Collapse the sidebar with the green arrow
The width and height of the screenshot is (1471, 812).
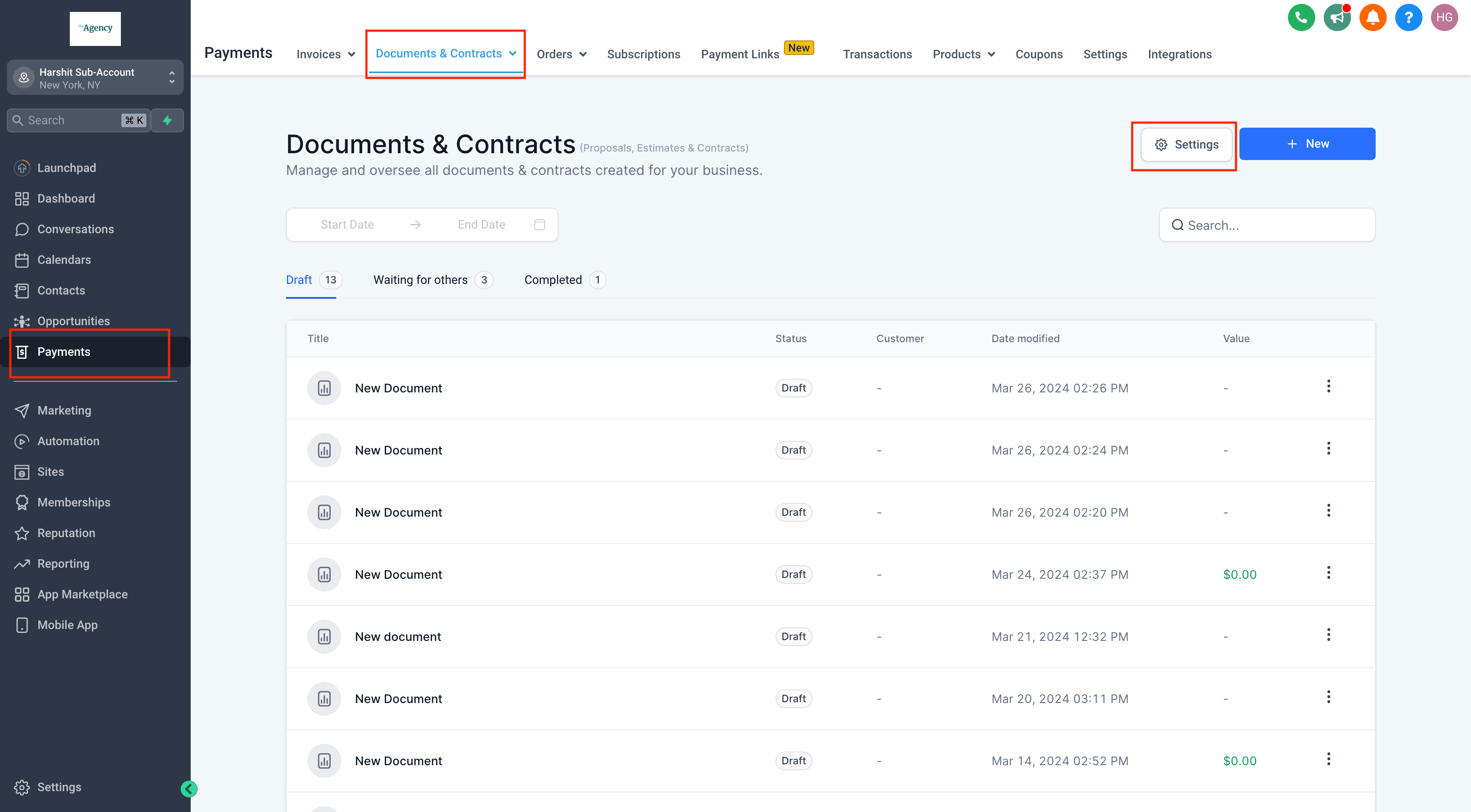click(189, 789)
